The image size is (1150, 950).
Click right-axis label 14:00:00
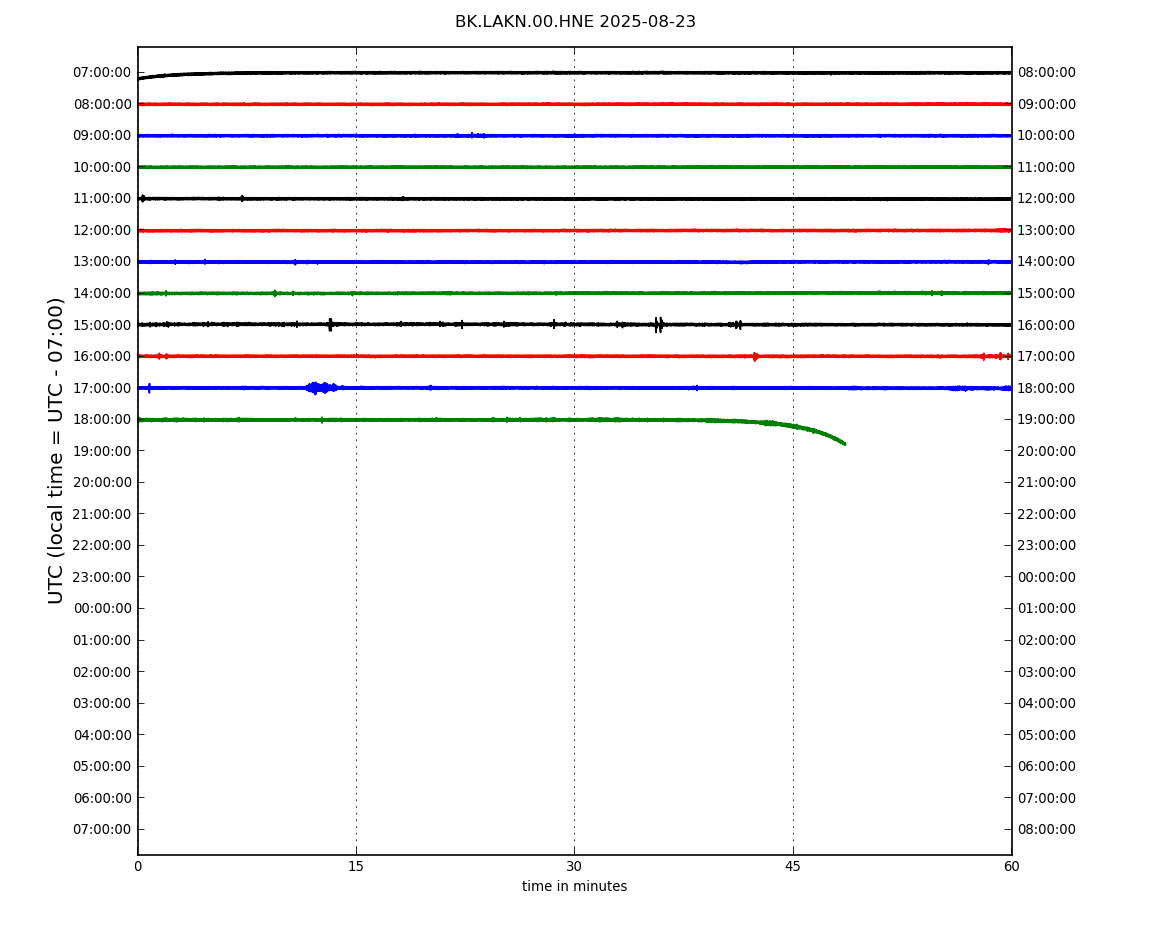click(1047, 262)
